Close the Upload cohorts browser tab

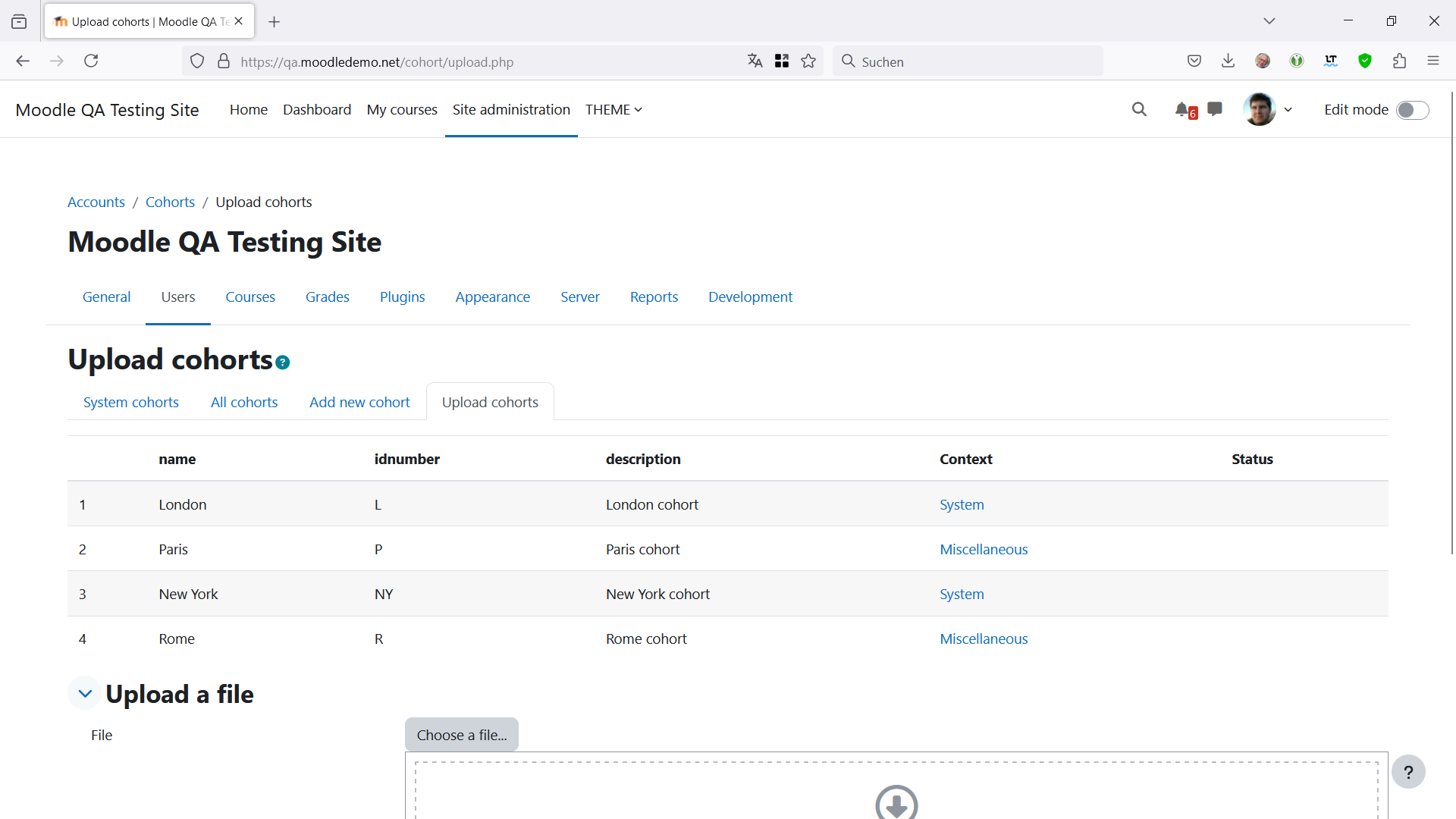239,21
